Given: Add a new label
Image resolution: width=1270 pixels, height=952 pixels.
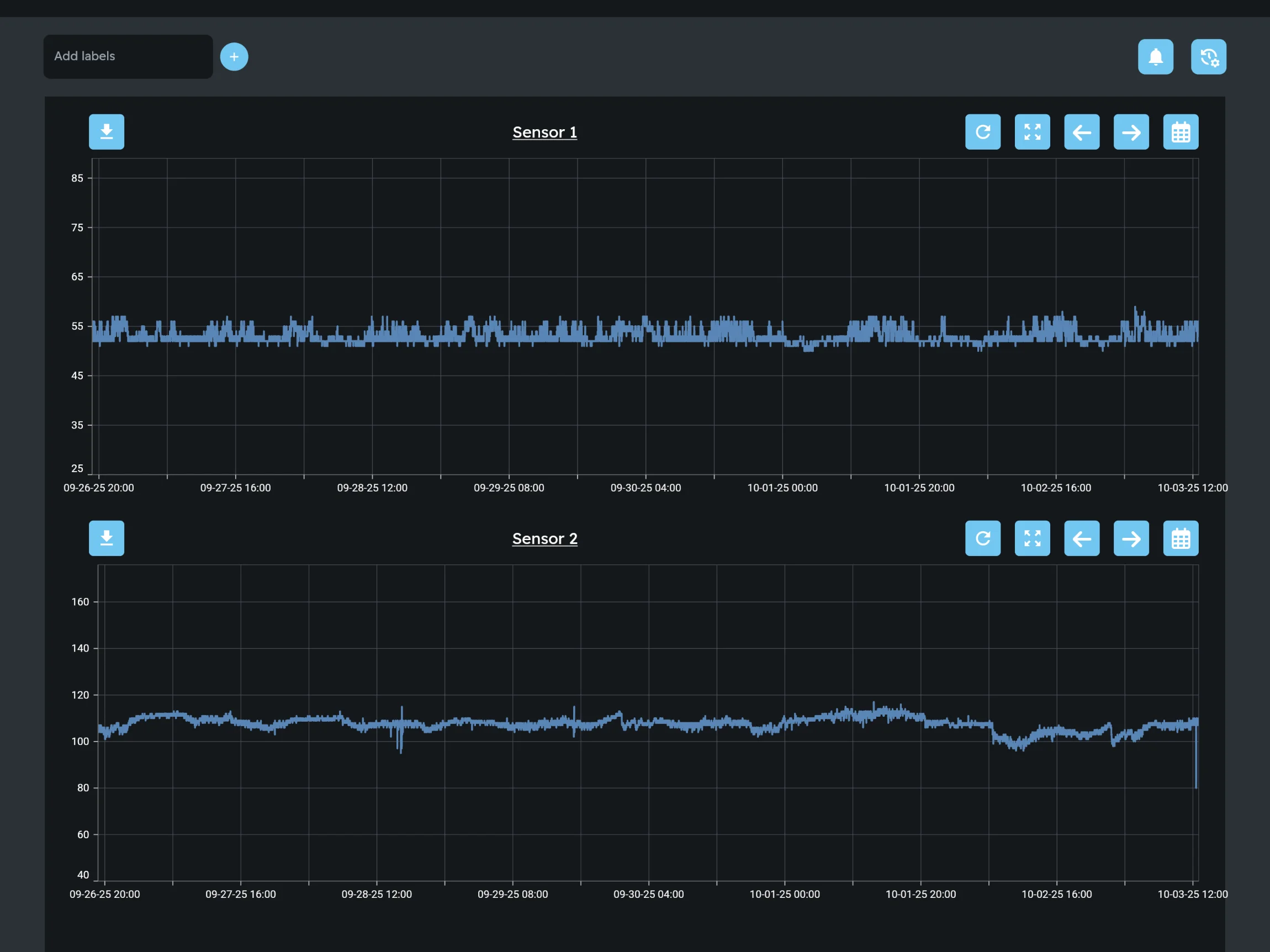Looking at the screenshot, I should (234, 56).
